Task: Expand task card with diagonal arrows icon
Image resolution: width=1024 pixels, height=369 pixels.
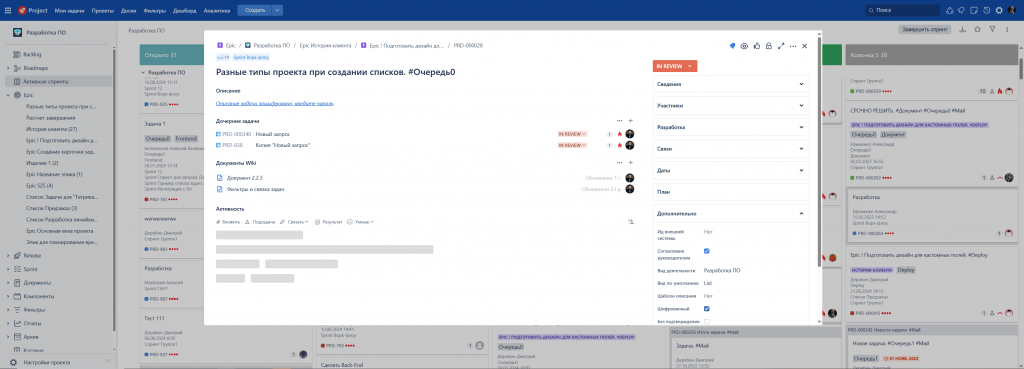Action: tap(781, 46)
